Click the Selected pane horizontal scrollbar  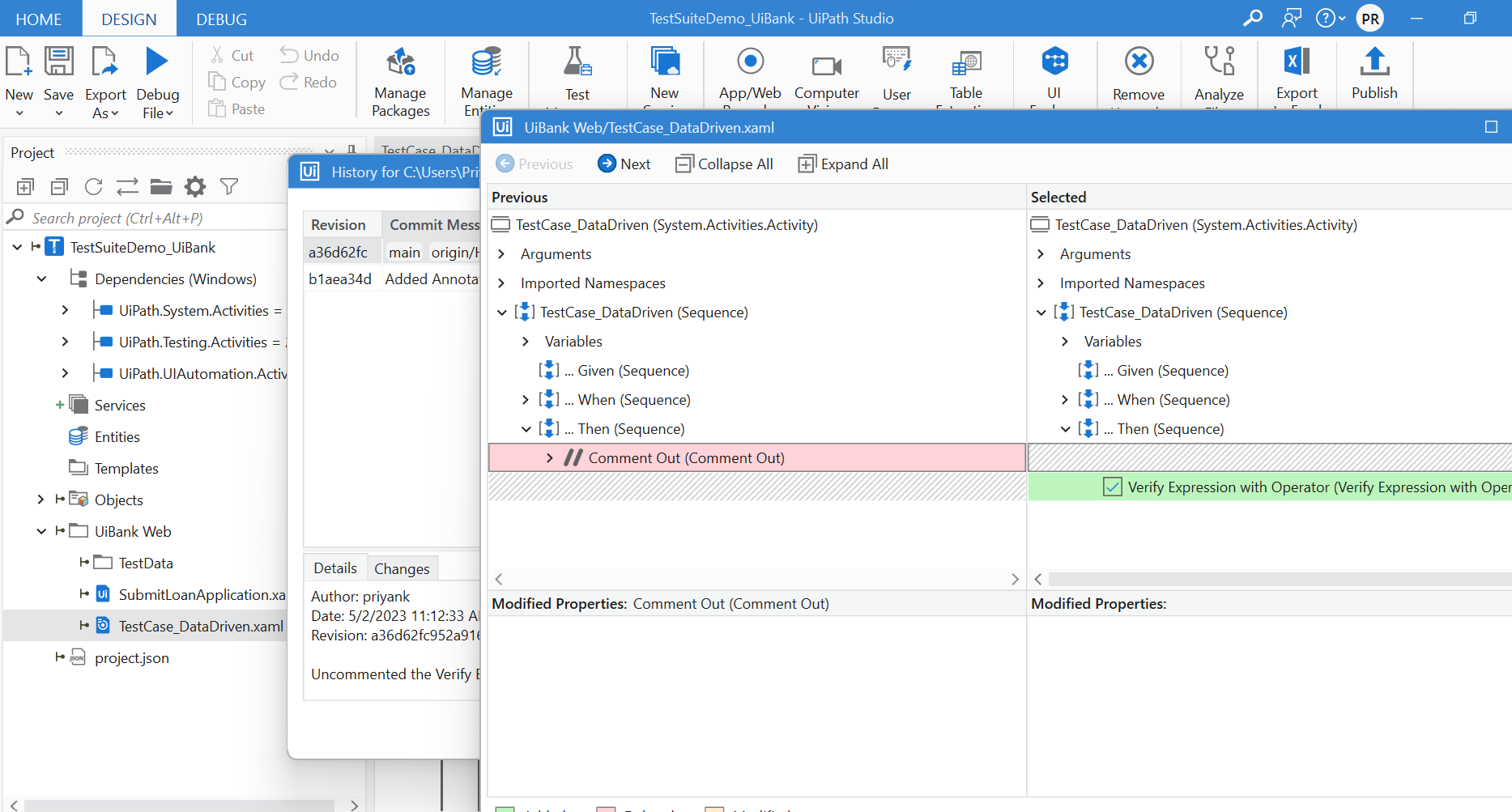[1280, 579]
